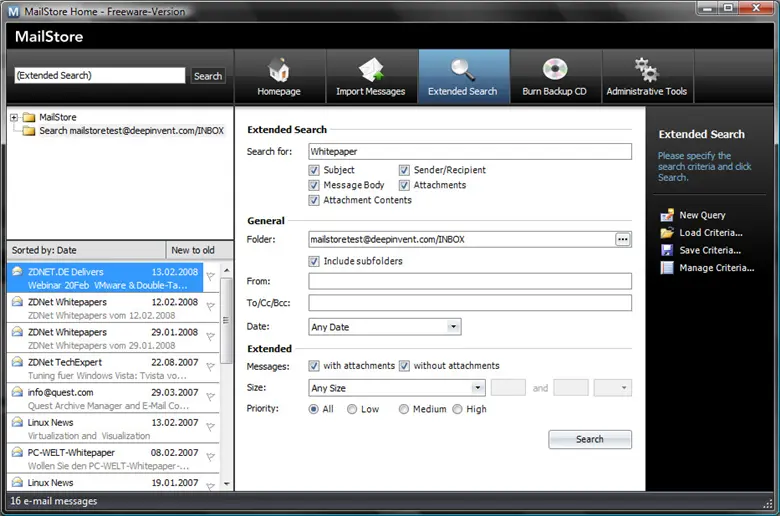Open the folder browse ellipsis button
This screenshot has width=780, height=516.
coord(622,239)
